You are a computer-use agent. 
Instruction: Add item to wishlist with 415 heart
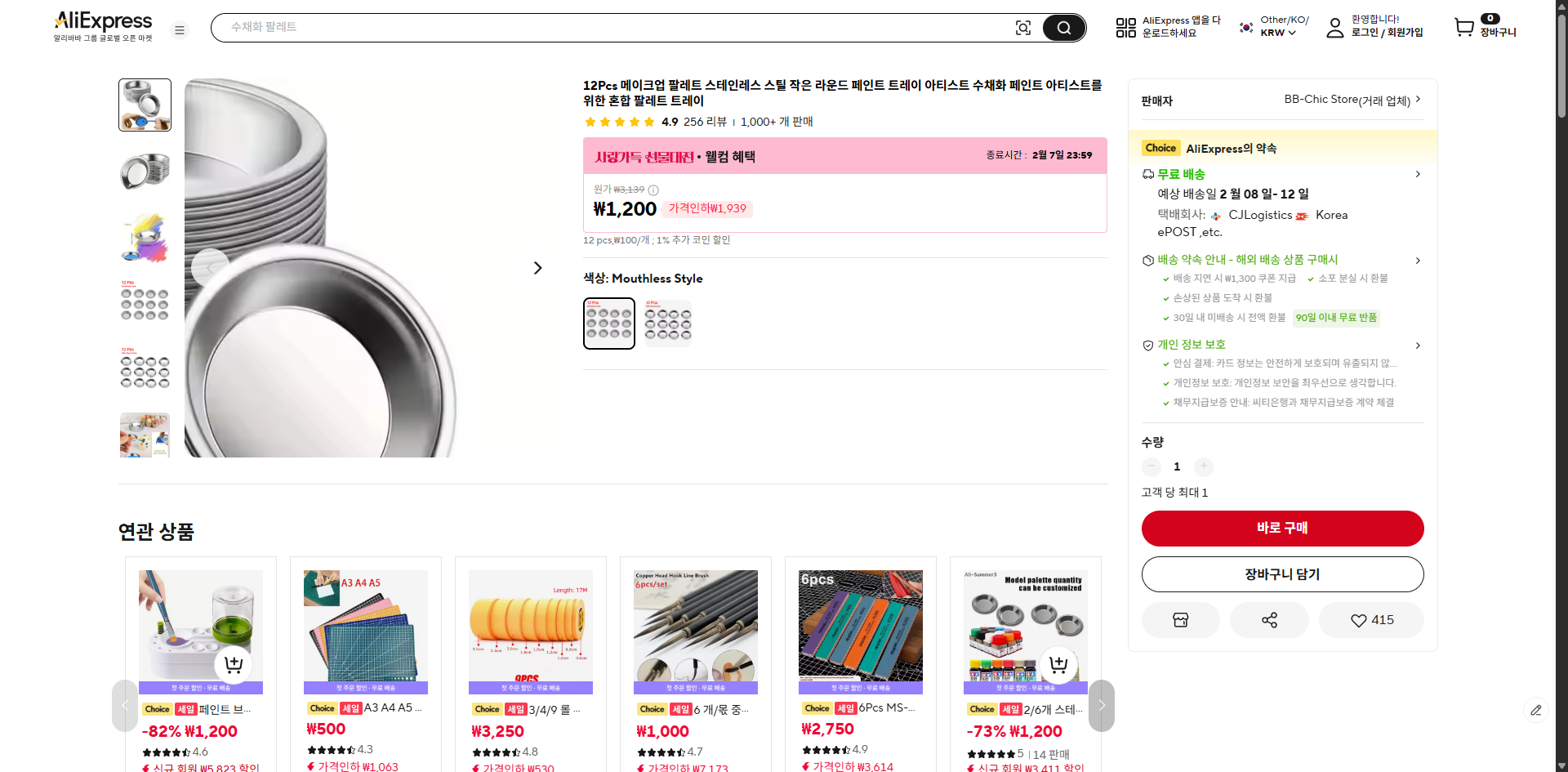[x=1370, y=620]
